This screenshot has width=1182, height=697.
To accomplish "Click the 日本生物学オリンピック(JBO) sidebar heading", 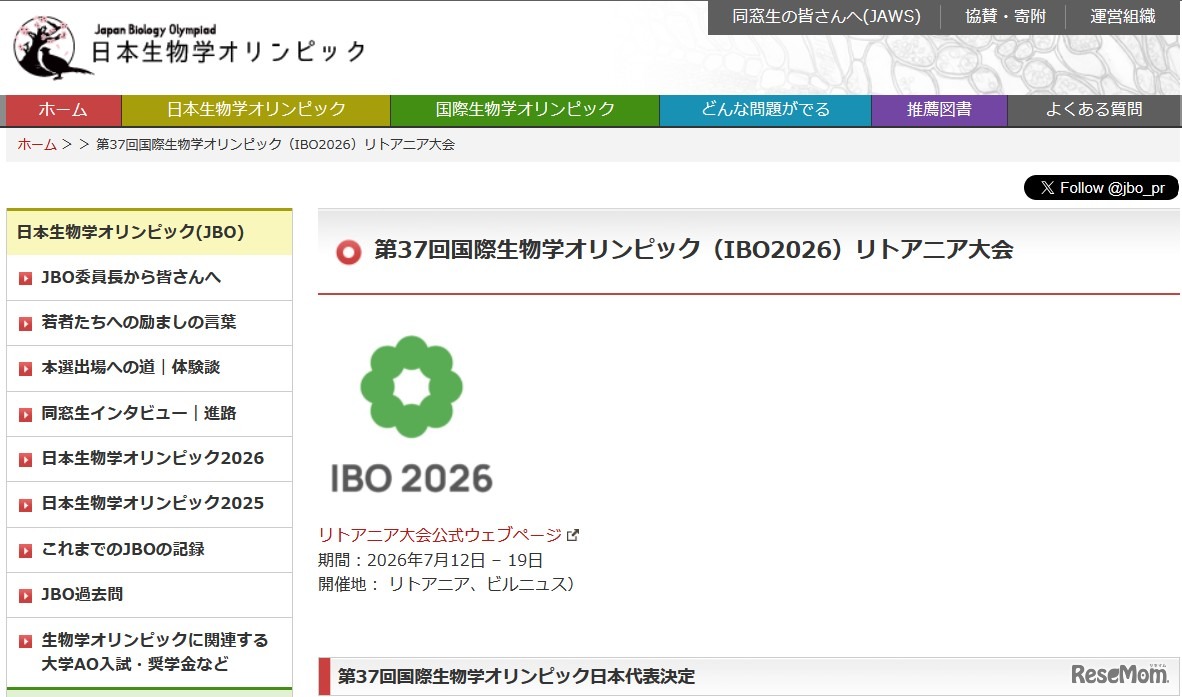I will (x=149, y=232).
